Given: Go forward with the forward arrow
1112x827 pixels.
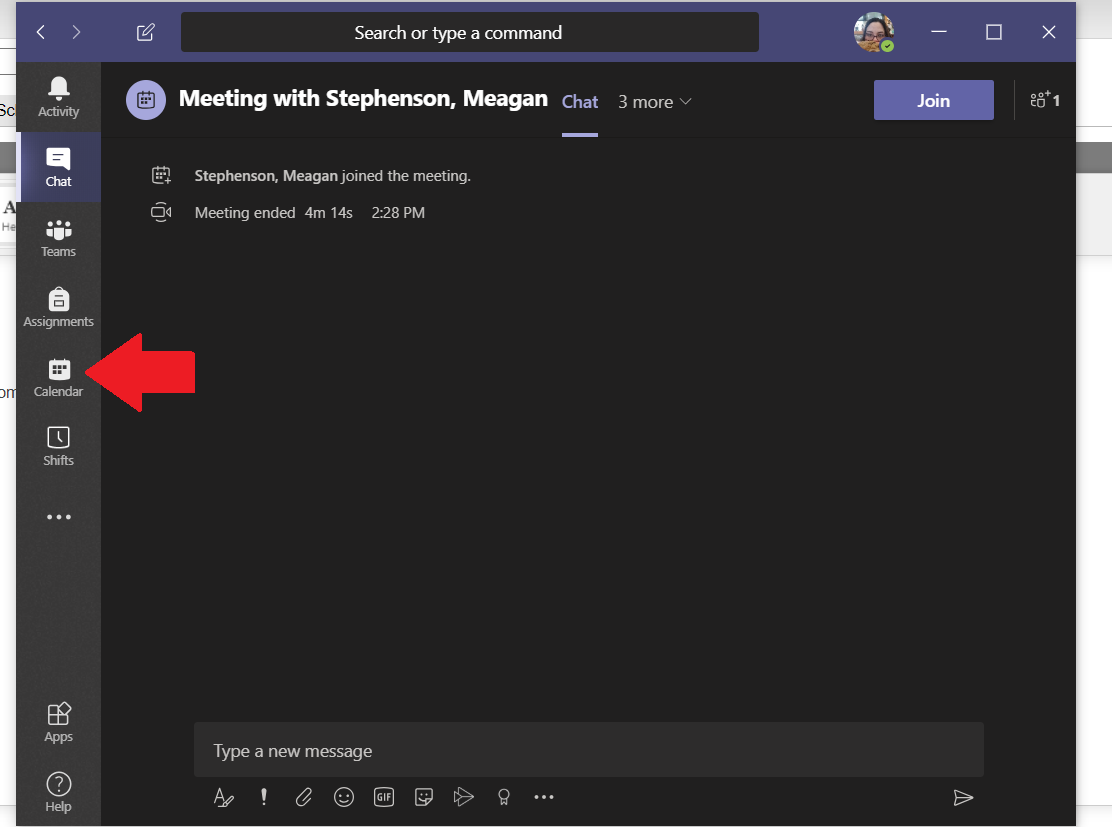Looking at the screenshot, I should click(76, 32).
